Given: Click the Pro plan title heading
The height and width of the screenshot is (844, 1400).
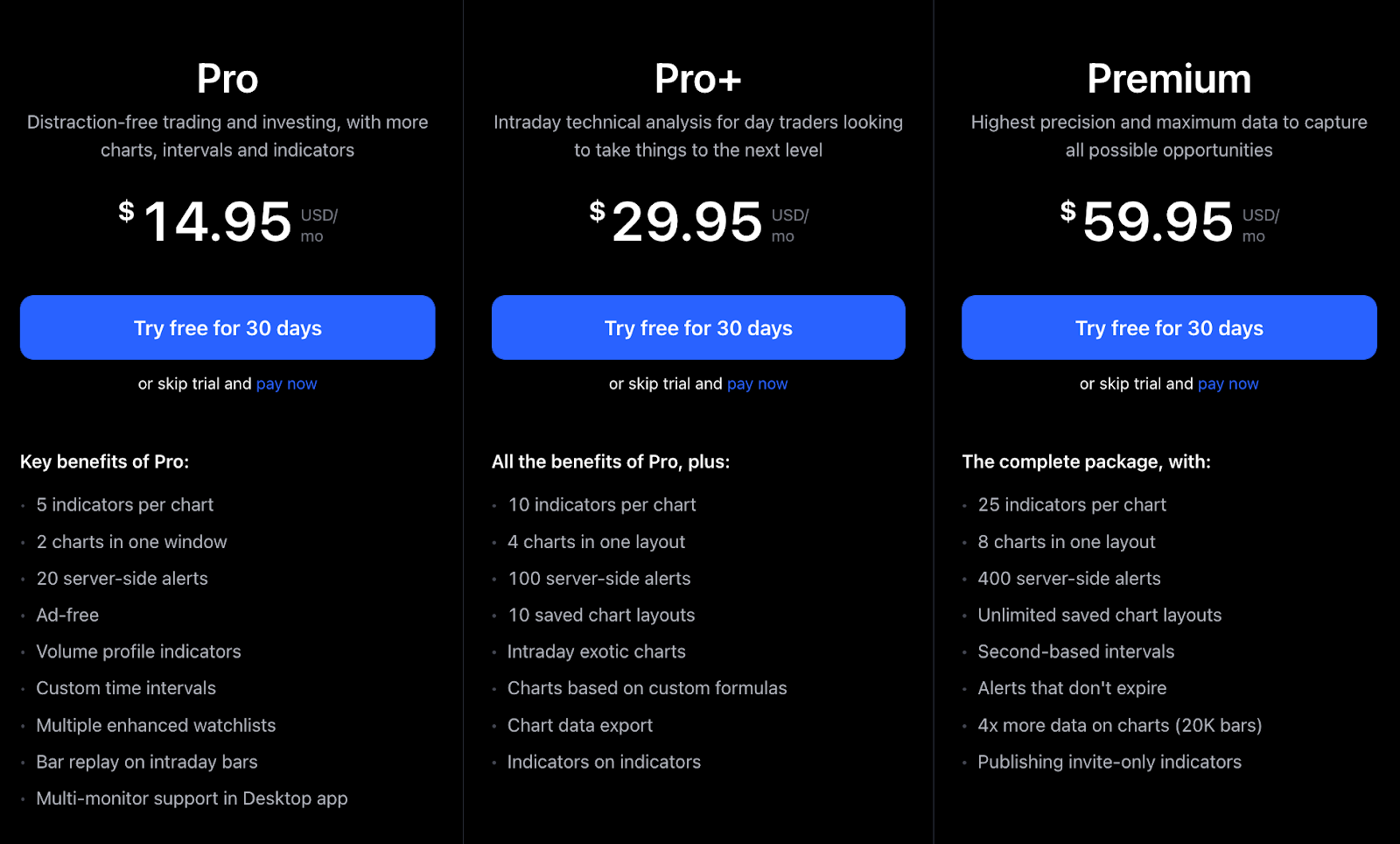Looking at the screenshot, I should click(227, 79).
